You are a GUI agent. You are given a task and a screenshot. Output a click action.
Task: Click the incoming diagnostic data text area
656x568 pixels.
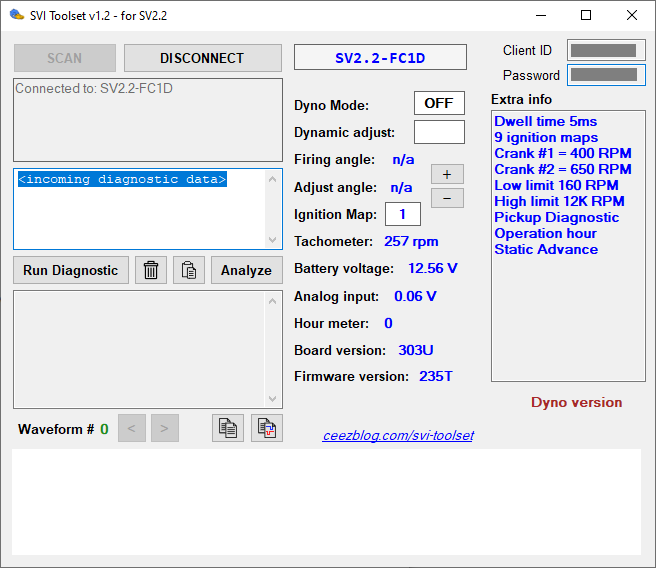148,209
